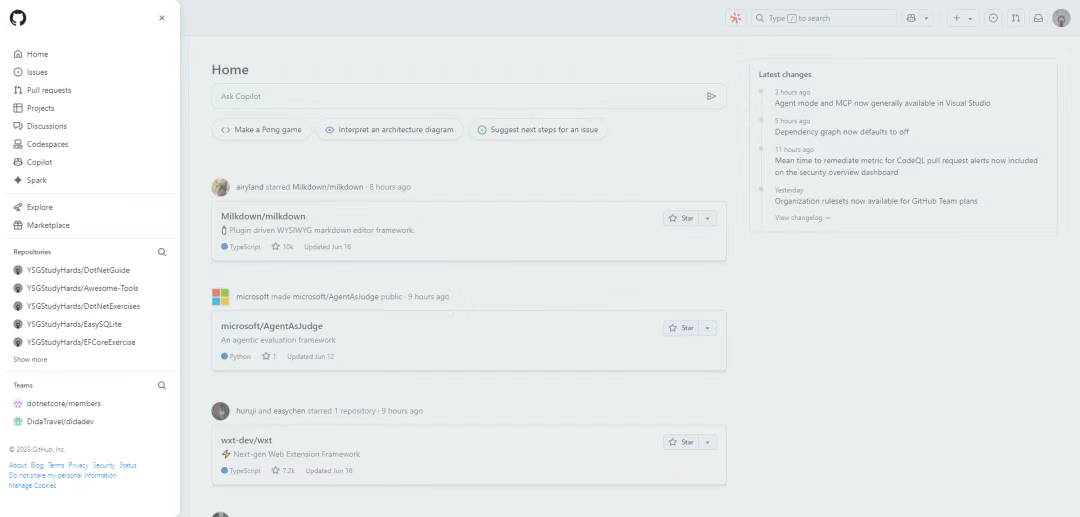The width and height of the screenshot is (1080, 517).
Task: Open microsoft/AgentAsJudge card title
Action: (x=272, y=326)
